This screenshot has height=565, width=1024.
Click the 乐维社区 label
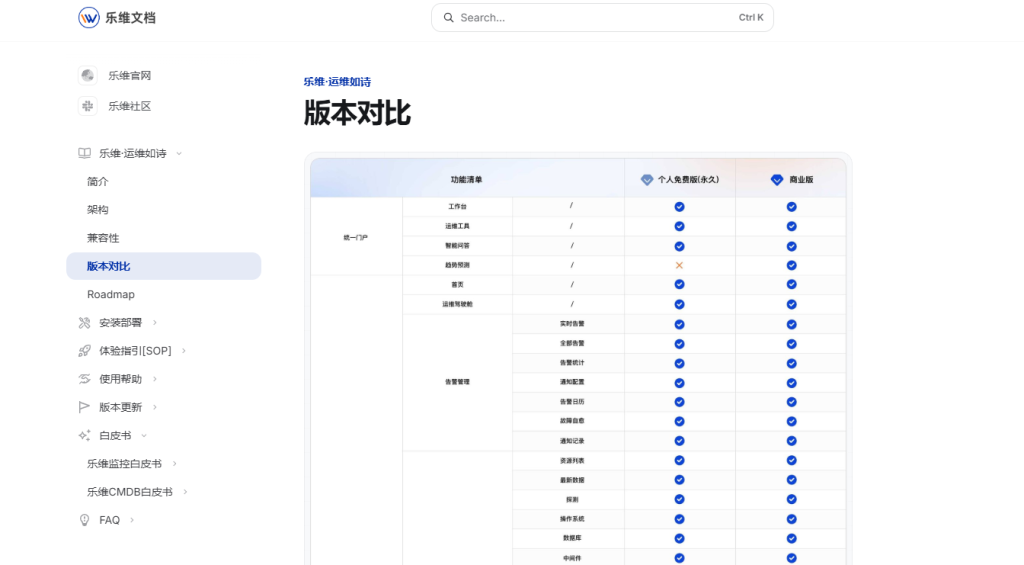click(x=129, y=106)
